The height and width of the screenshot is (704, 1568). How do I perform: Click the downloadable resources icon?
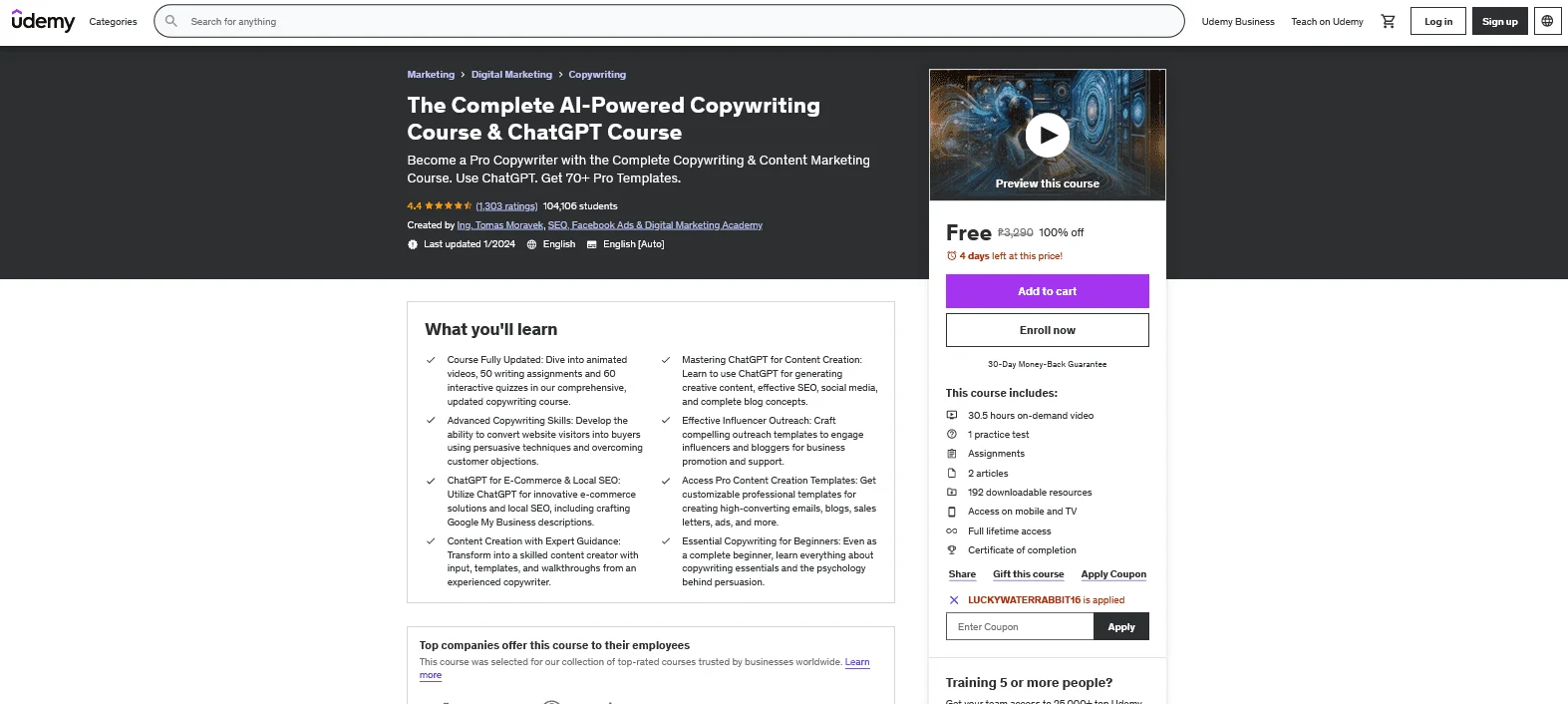(952, 492)
